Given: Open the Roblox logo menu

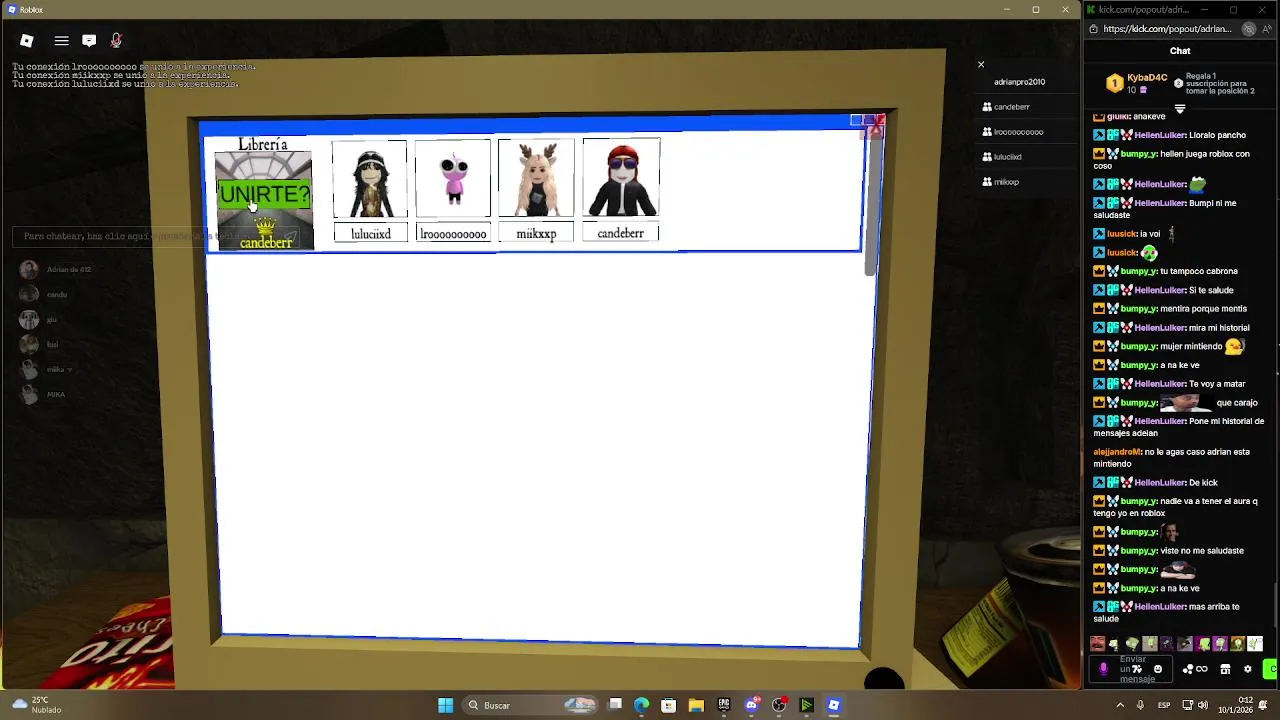Looking at the screenshot, I should coord(27,40).
